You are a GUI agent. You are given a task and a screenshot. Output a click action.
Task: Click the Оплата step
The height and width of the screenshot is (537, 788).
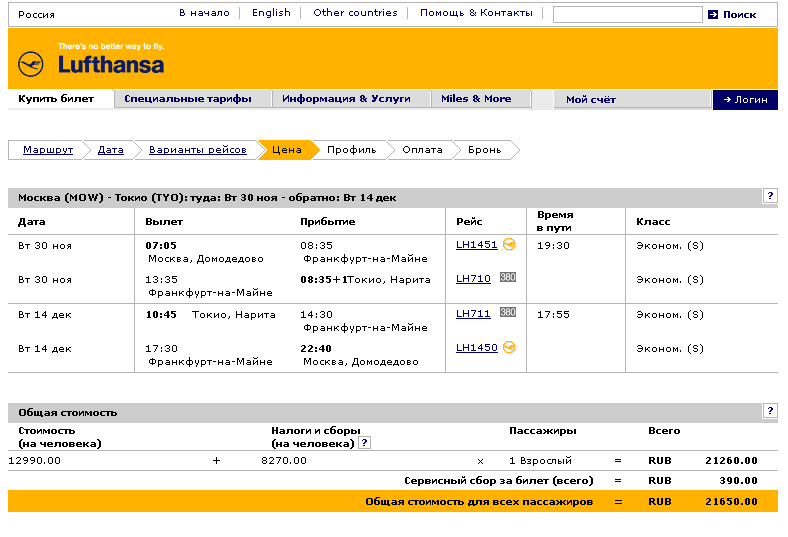422,150
